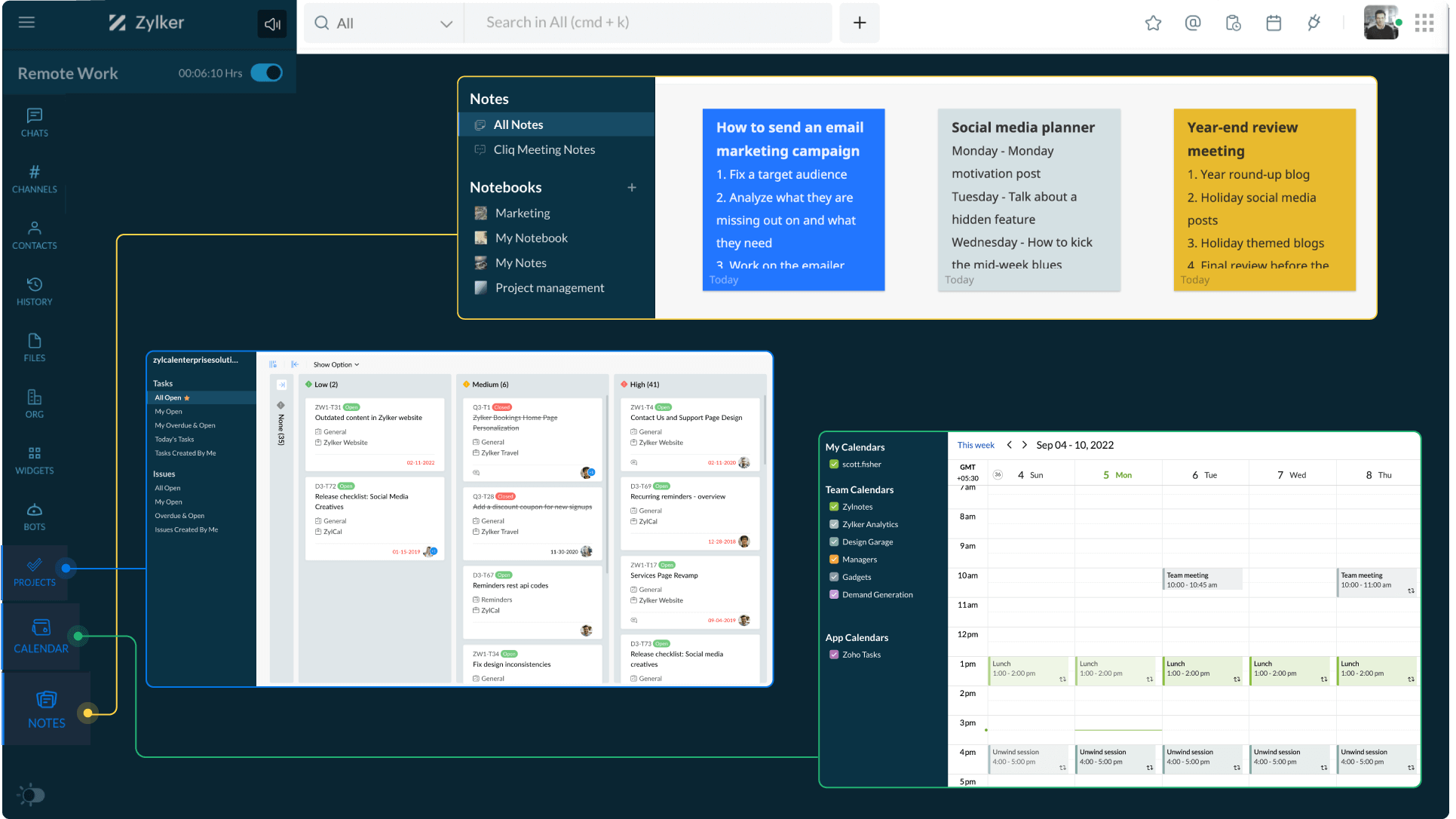Open the All search scope dropdown
Screen dimensions: 1456x819
(384, 23)
